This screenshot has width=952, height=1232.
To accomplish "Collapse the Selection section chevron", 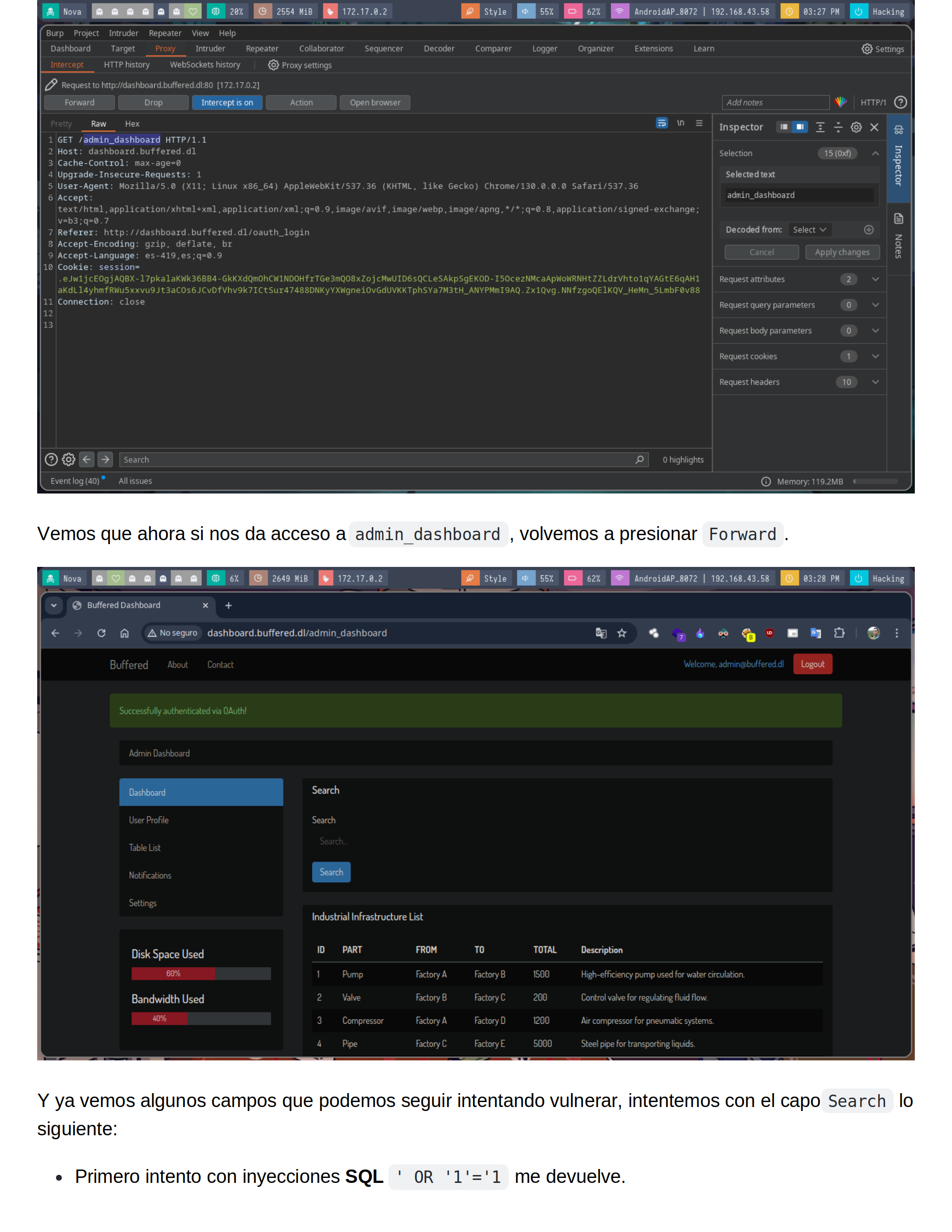I will click(x=875, y=153).
